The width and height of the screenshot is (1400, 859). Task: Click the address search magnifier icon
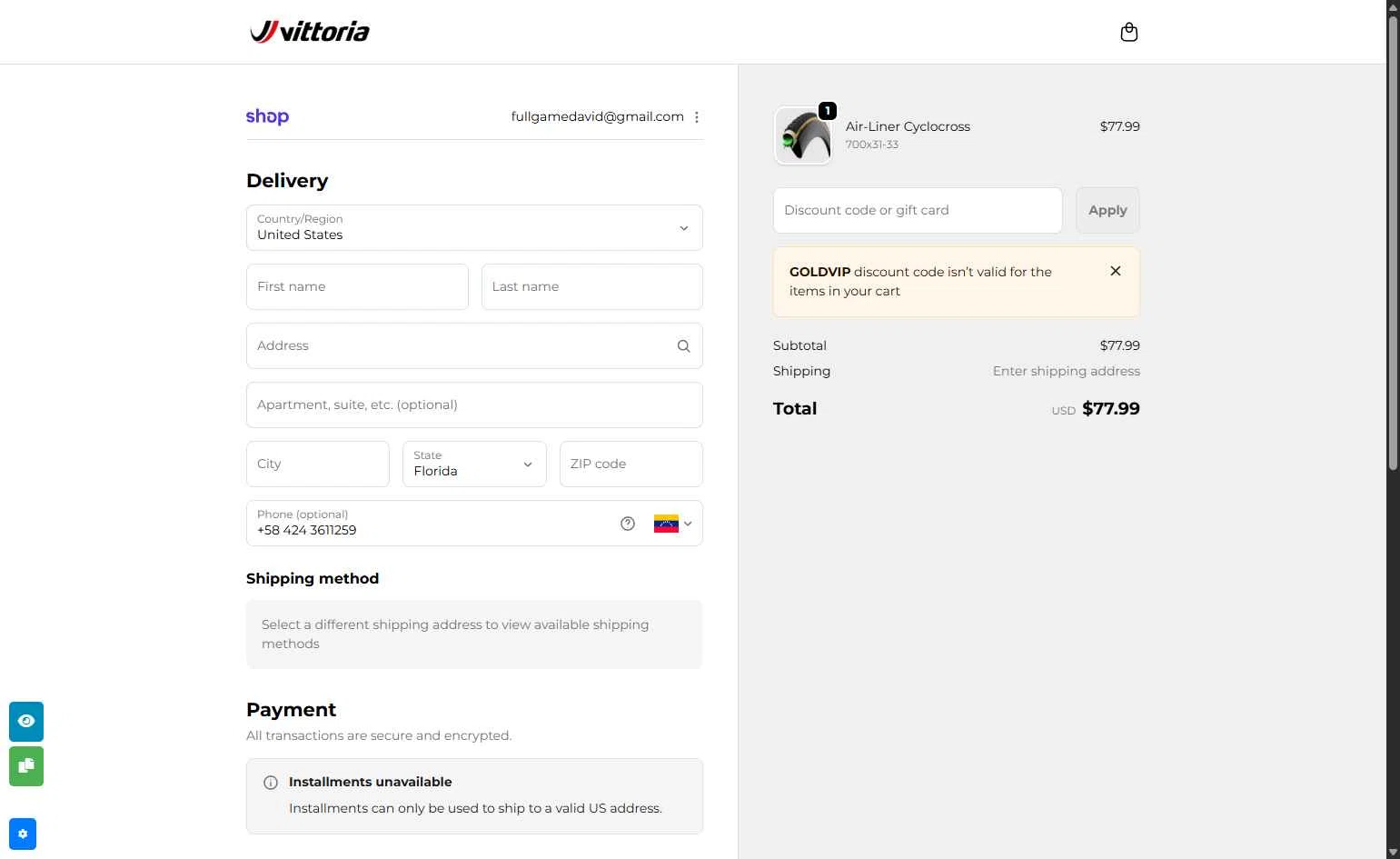[683, 345]
